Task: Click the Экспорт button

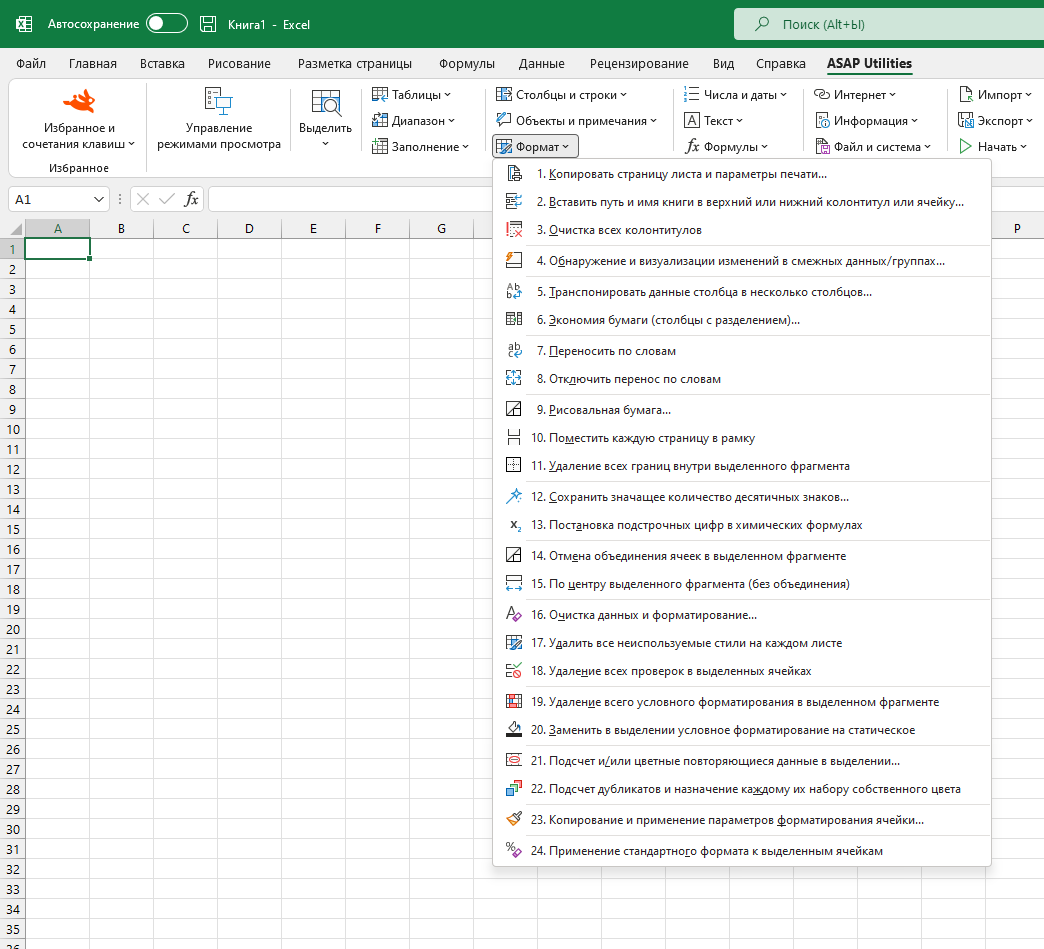Action: 995,121
